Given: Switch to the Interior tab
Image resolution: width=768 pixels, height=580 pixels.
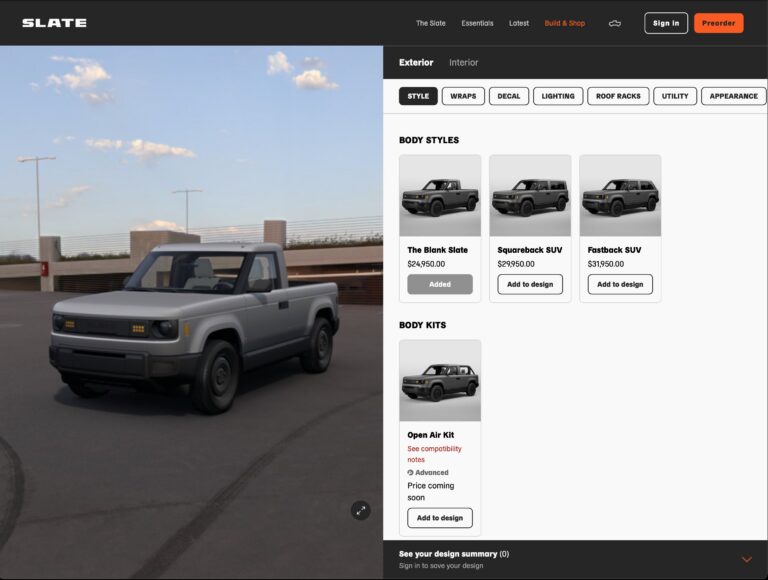Looking at the screenshot, I should [x=463, y=62].
